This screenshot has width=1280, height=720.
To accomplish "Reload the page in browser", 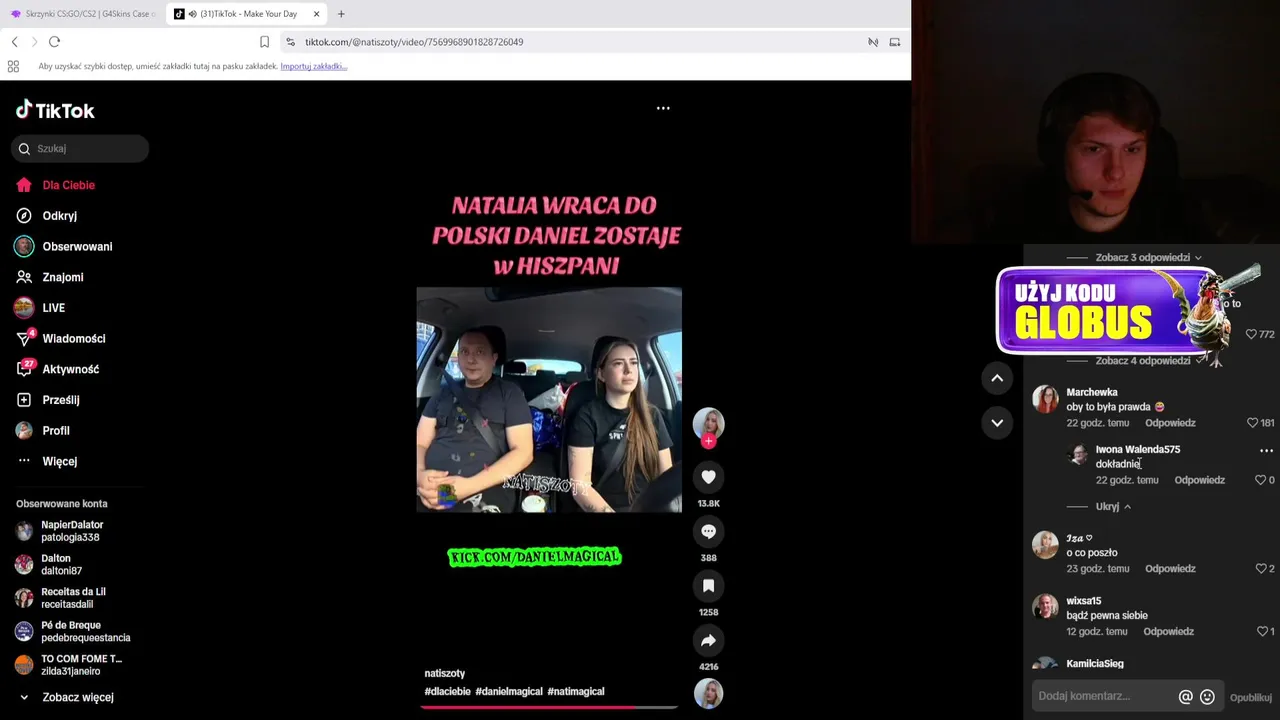I will click(54, 42).
